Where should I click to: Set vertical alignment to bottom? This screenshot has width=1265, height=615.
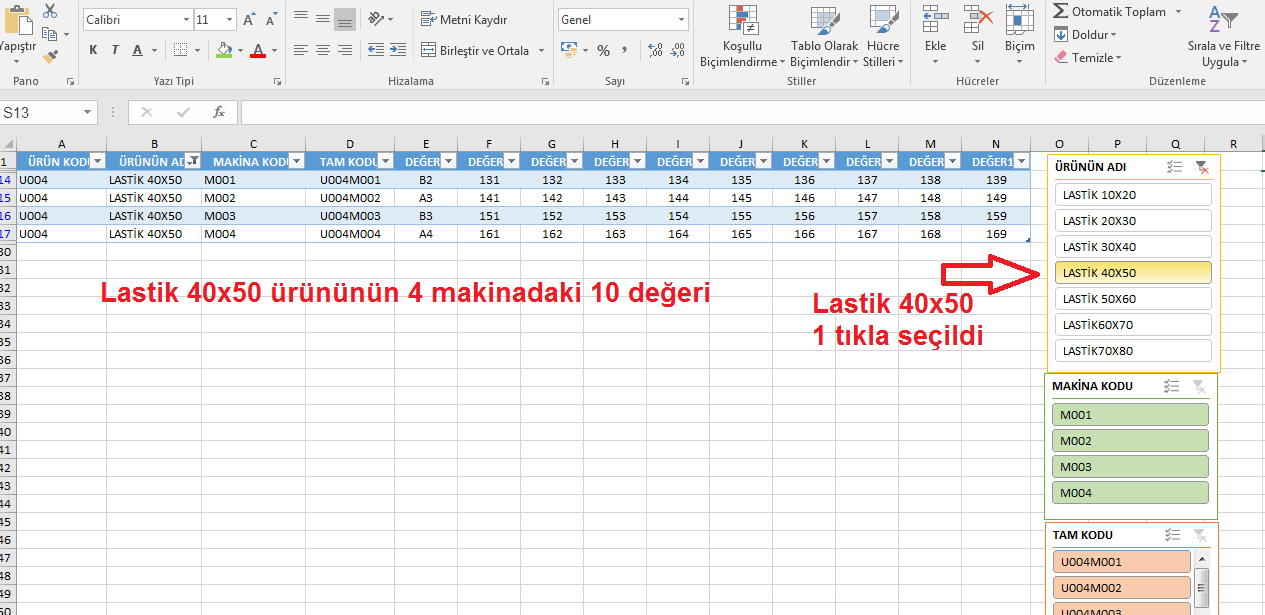345,19
